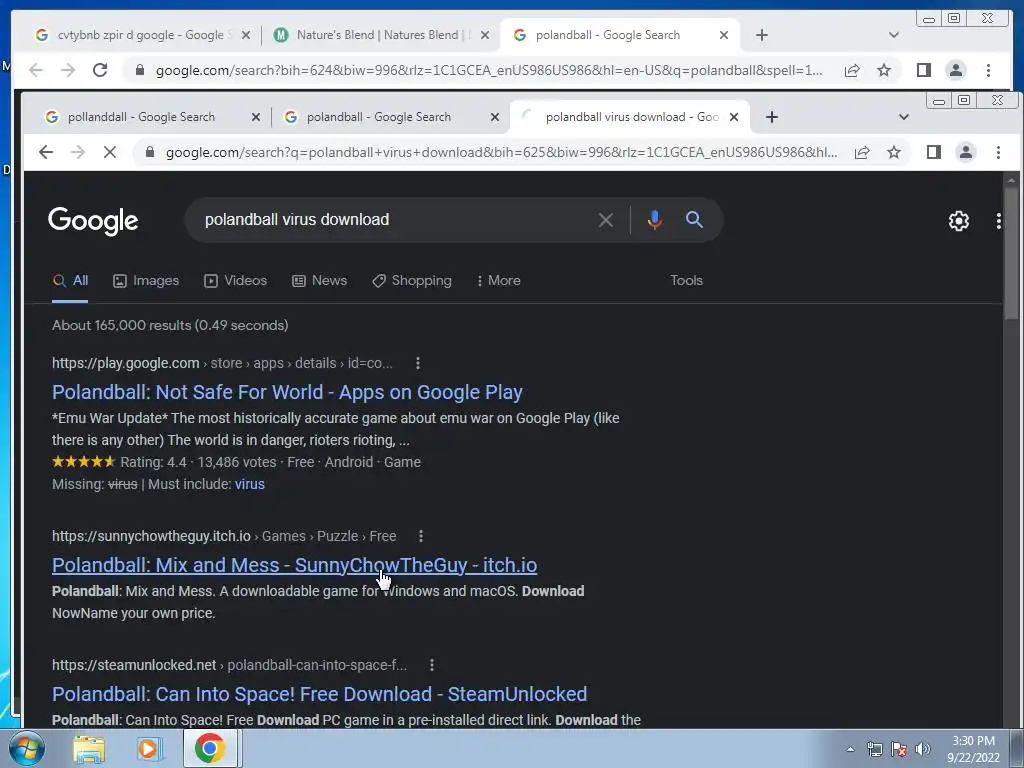Open Windows Media Player from the taskbar
1024x768 pixels.
pos(149,749)
